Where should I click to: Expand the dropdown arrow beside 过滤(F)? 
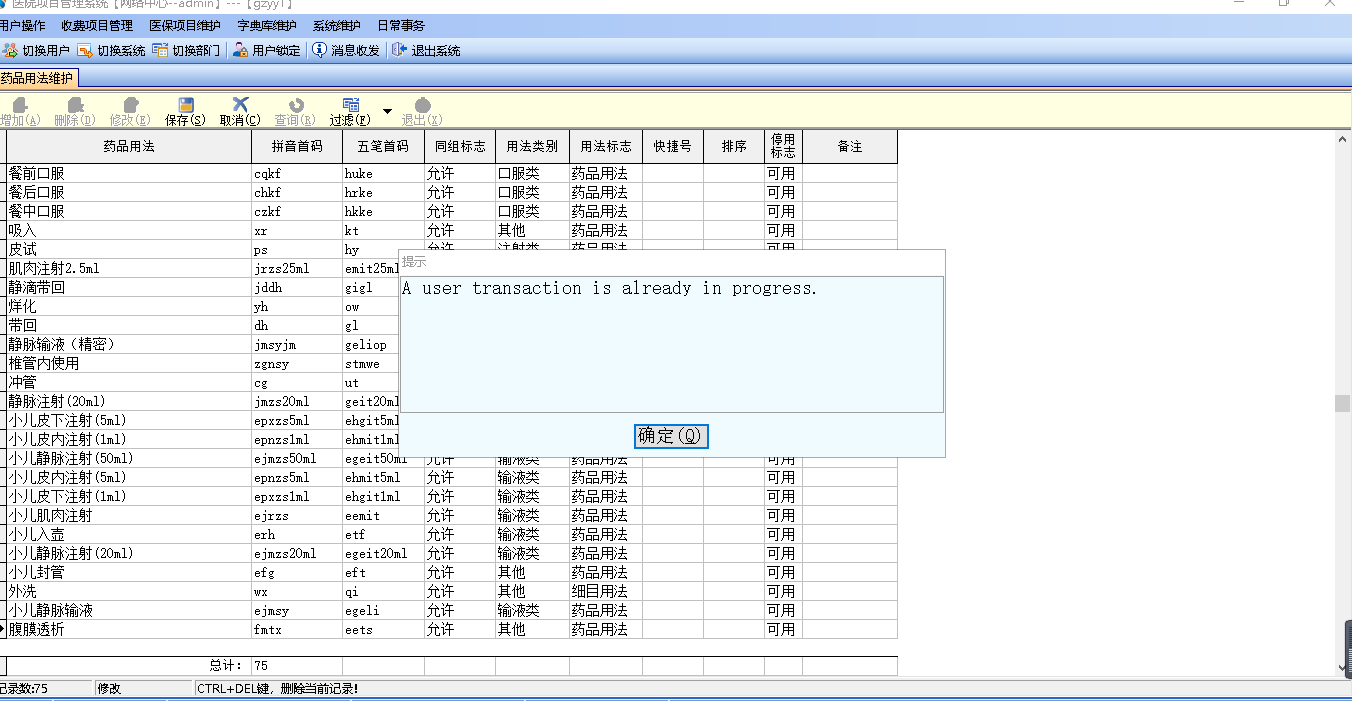[x=387, y=110]
